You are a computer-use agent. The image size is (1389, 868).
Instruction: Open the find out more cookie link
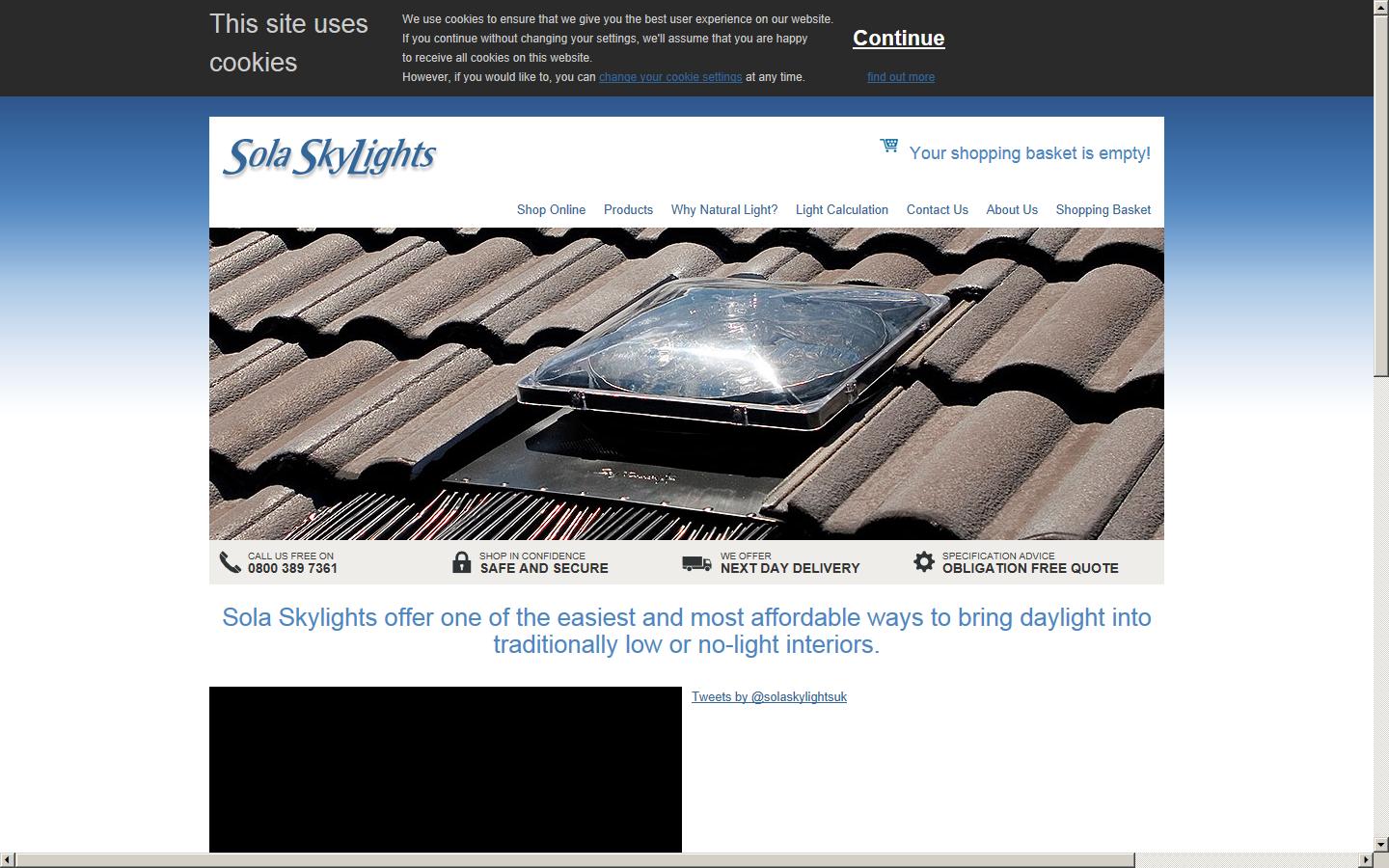point(900,77)
